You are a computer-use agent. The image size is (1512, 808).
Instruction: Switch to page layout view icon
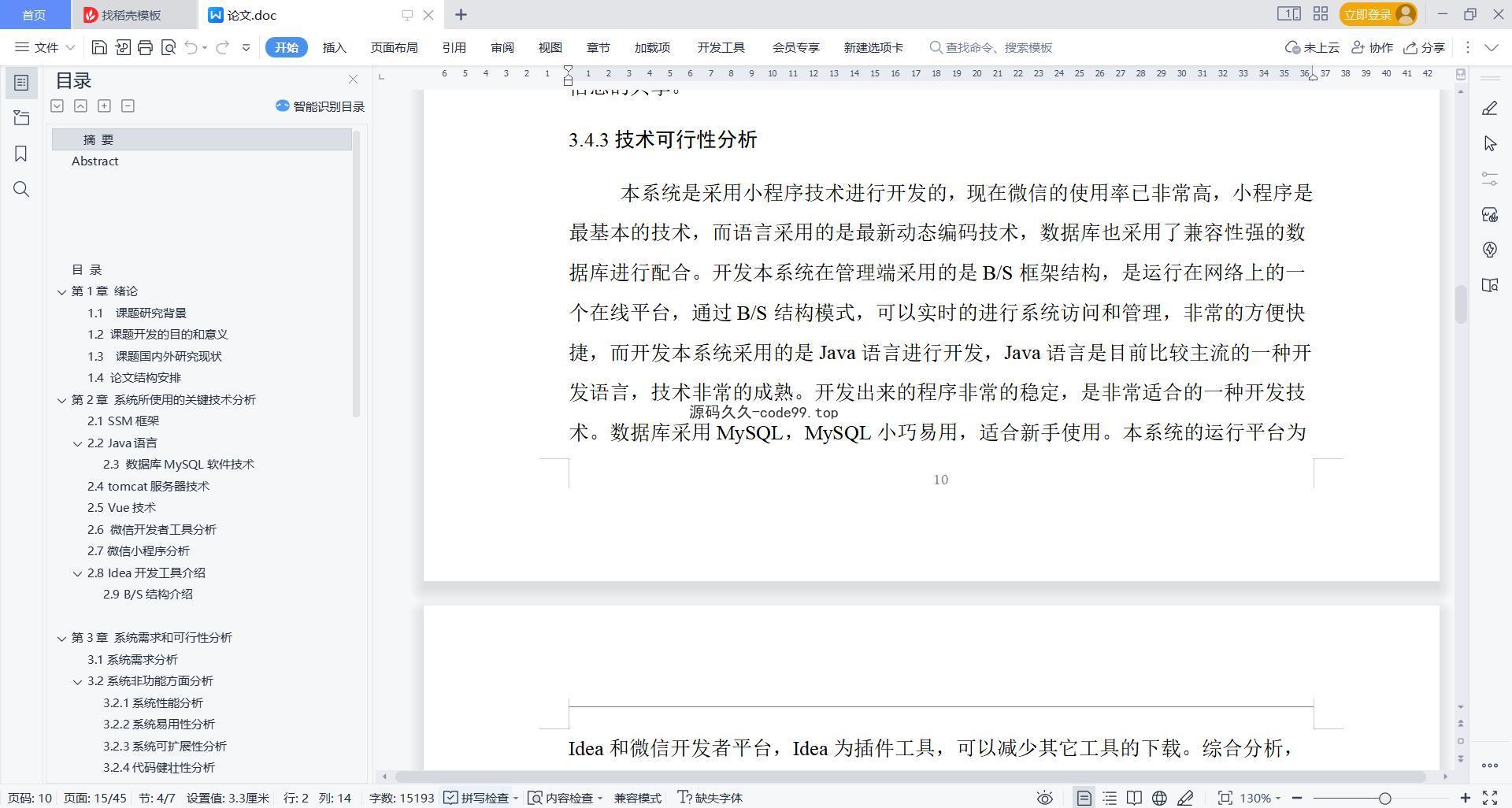pyautogui.click(x=1084, y=798)
